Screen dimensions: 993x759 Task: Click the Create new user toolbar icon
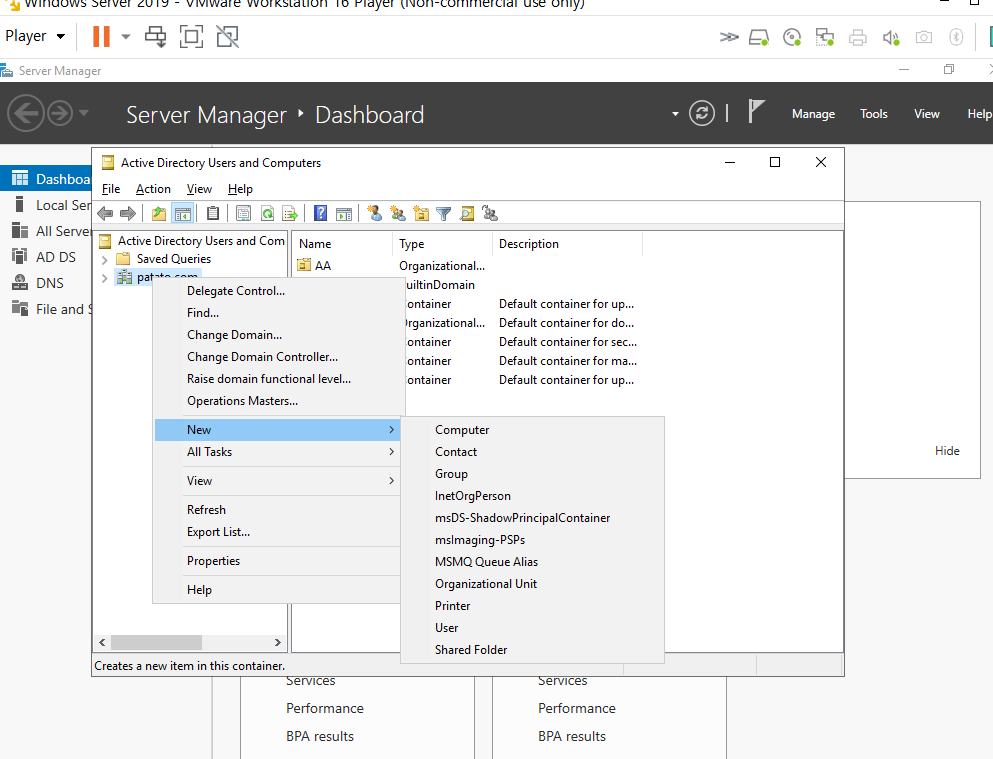tap(375, 213)
